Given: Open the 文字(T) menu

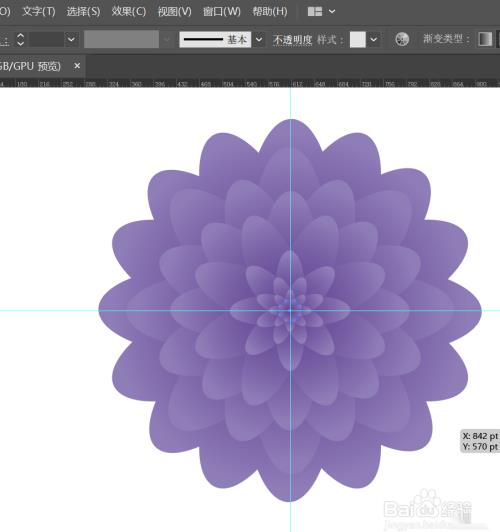Looking at the screenshot, I should pos(39,12).
